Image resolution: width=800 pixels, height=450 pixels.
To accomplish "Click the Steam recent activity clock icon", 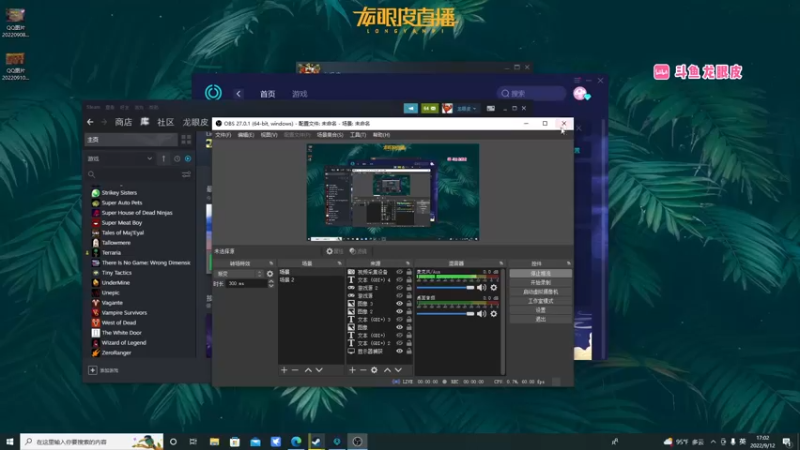I will (x=177, y=159).
